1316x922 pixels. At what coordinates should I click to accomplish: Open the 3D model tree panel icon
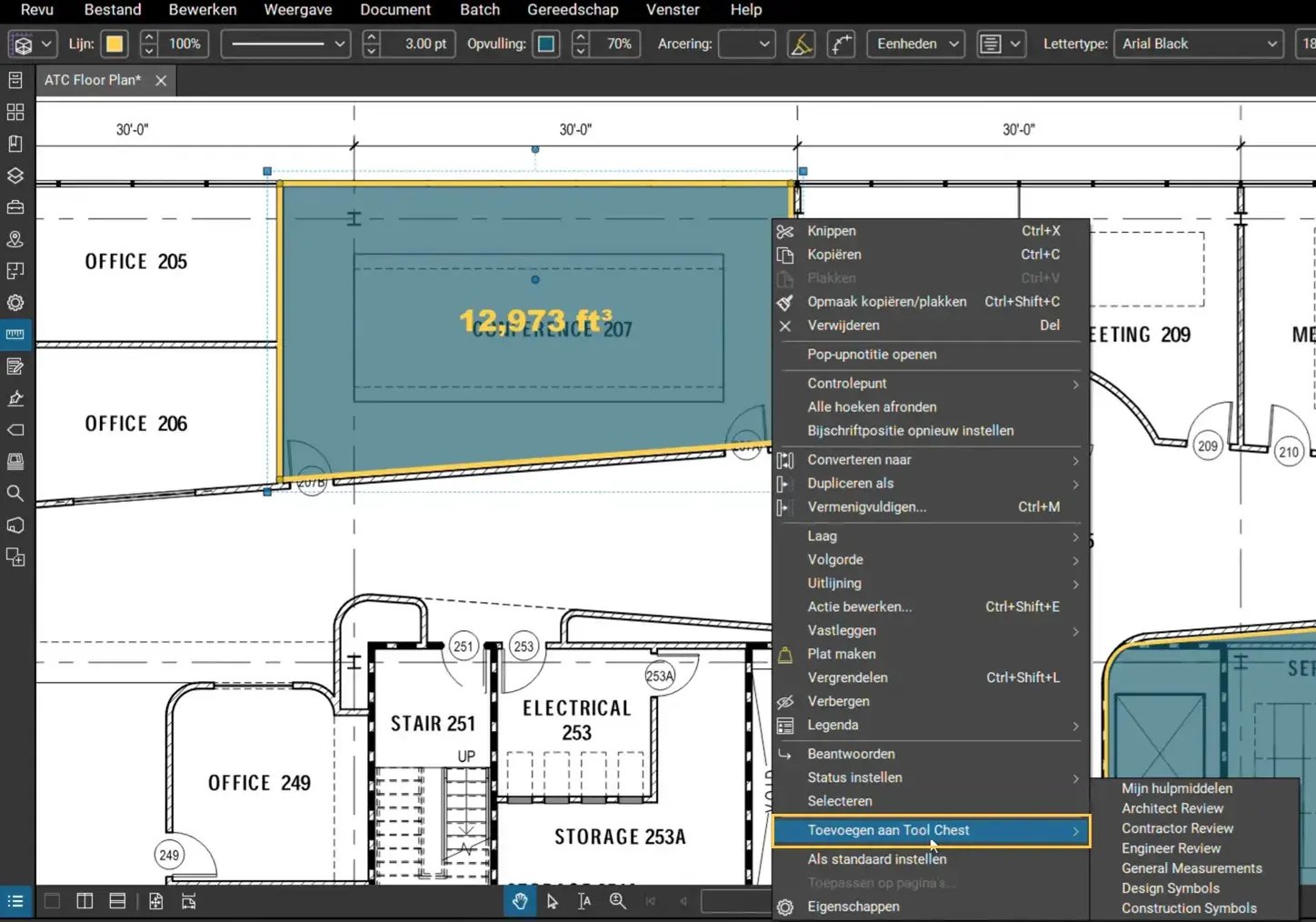tap(15, 526)
